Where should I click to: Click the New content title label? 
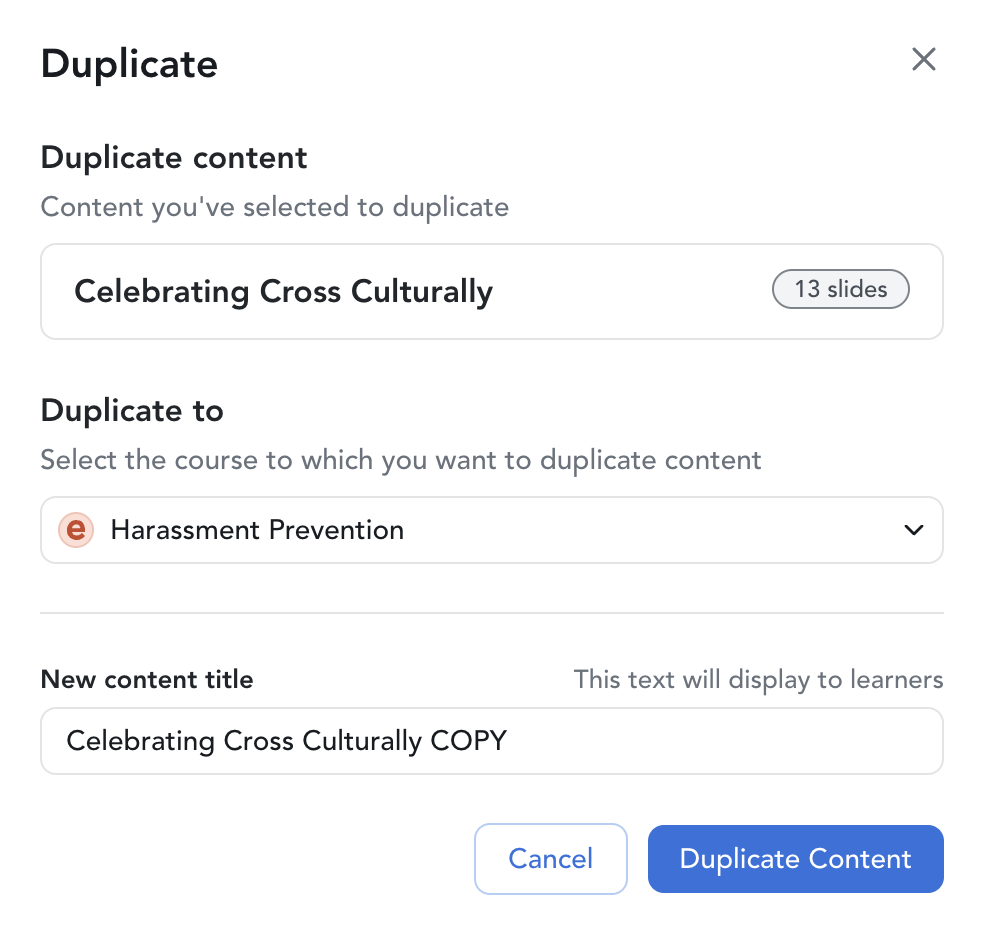pyautogui.click(x=147, y=680)
